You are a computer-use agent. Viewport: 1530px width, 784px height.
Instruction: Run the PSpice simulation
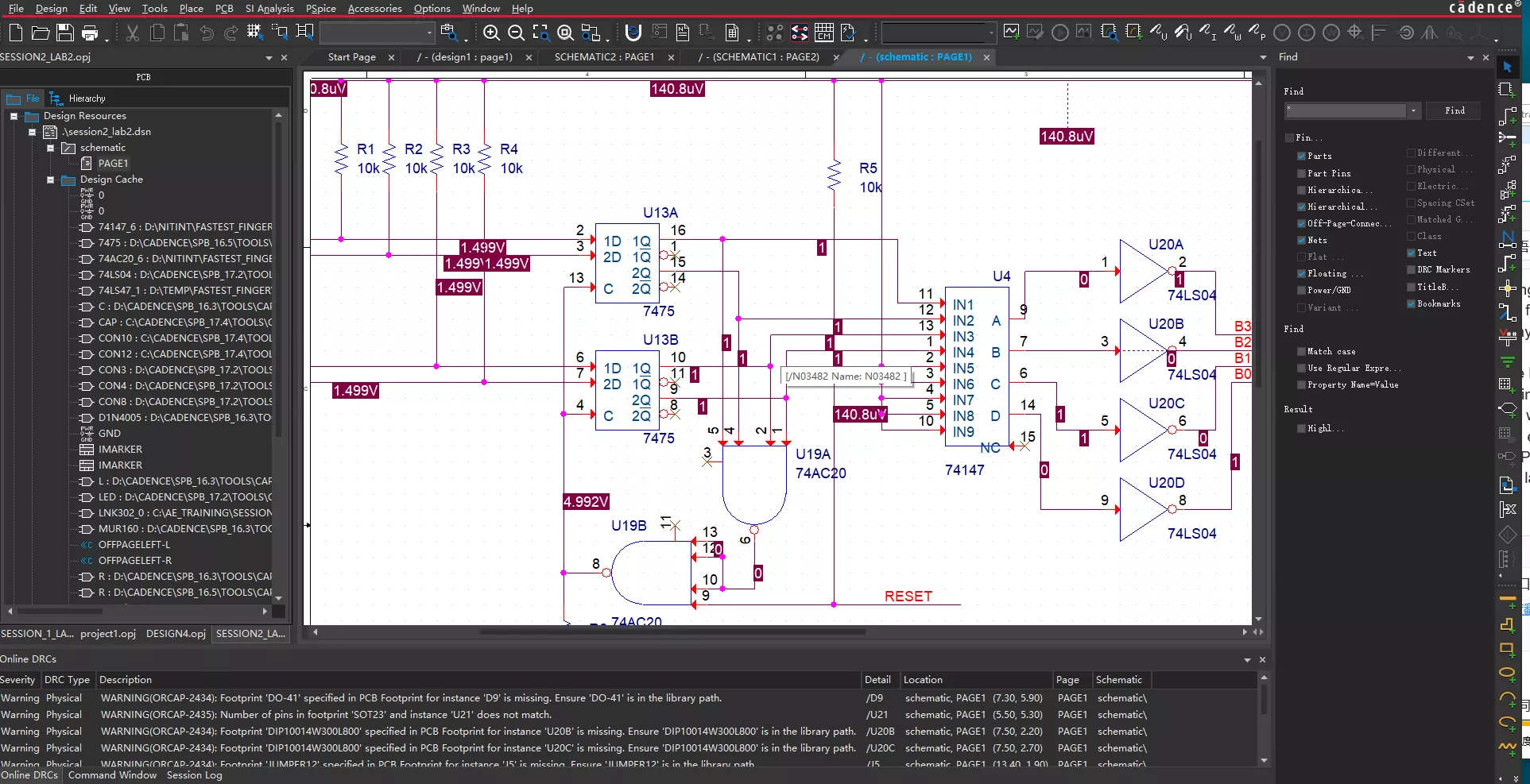point(1059,33)
